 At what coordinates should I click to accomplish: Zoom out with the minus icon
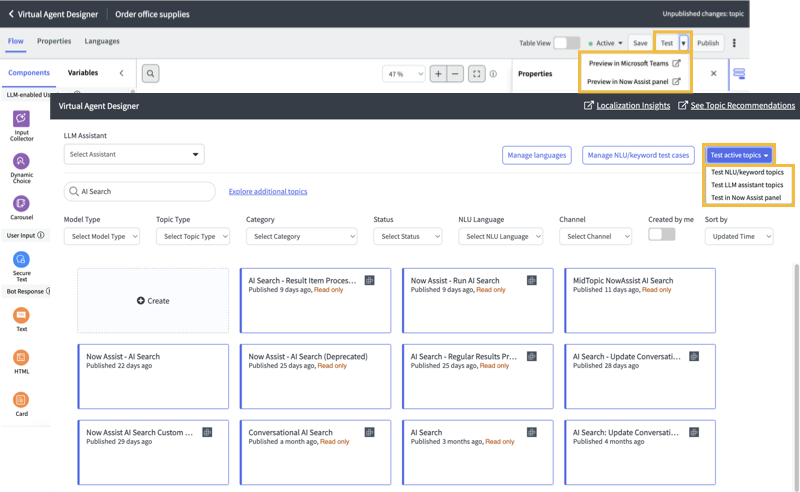tap(455, 74)
